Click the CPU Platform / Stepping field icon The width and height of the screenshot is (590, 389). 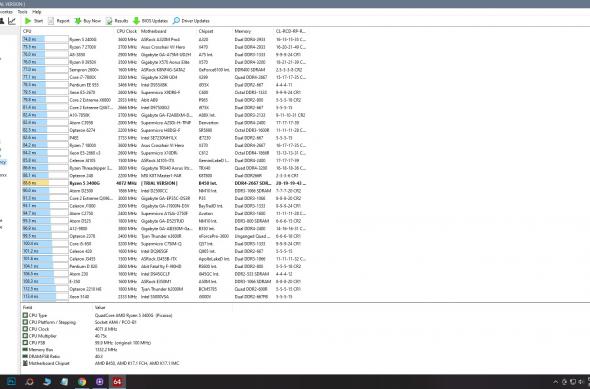pos(25,322)
